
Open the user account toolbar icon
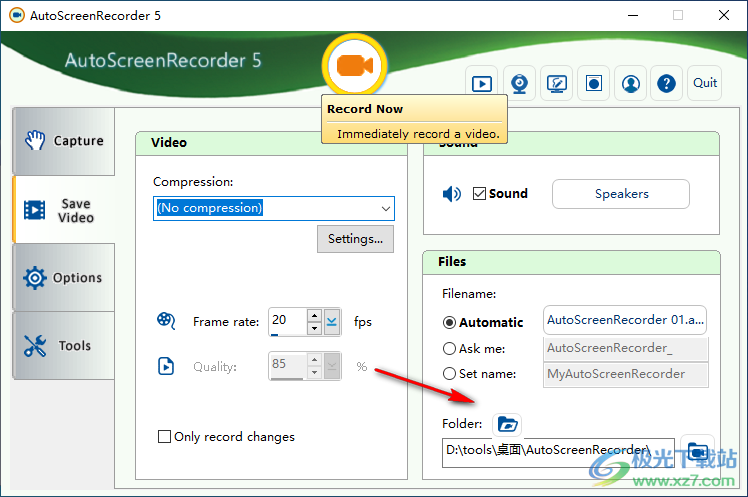[631, 84]
